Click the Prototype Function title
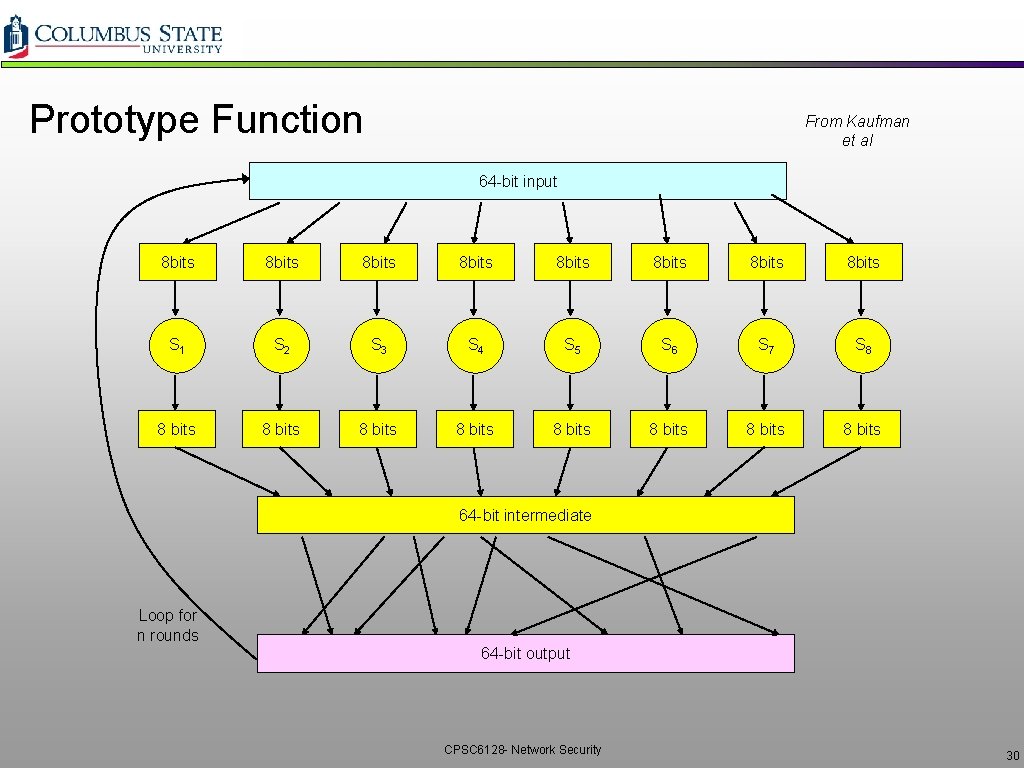This screenshot has width=1024, height=768. point(196,120)
